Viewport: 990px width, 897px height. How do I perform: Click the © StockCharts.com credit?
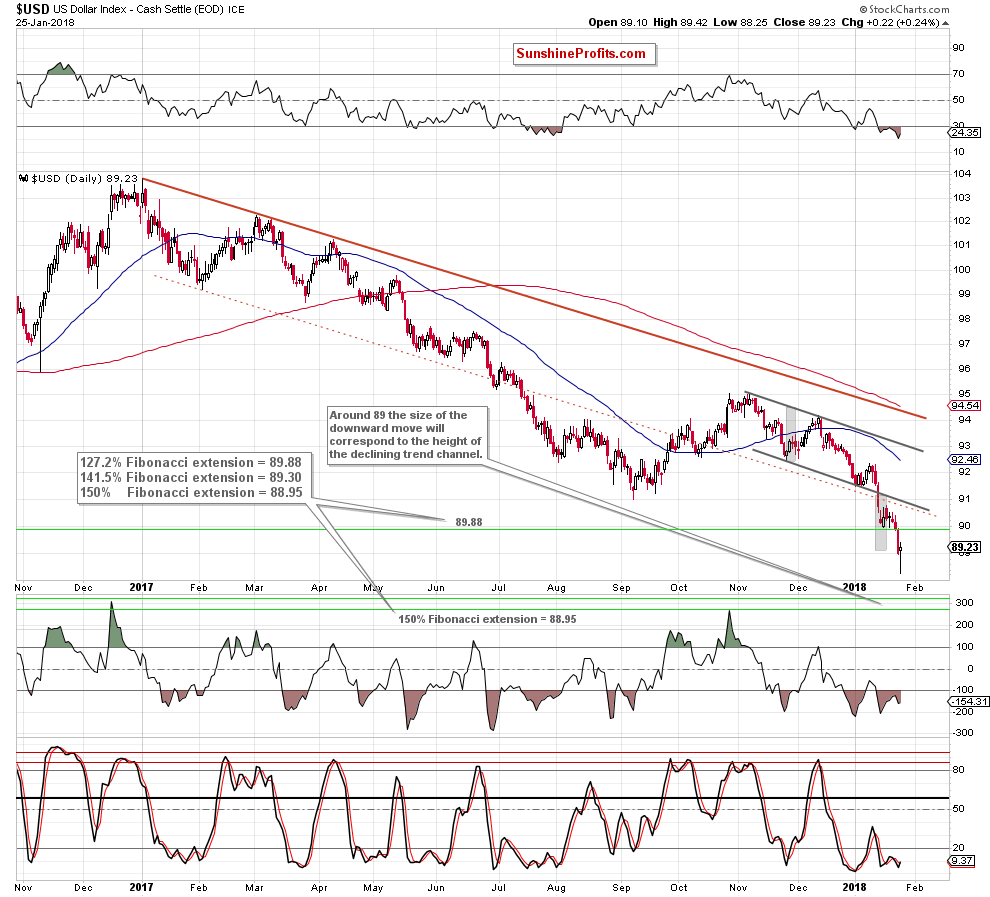904,9
